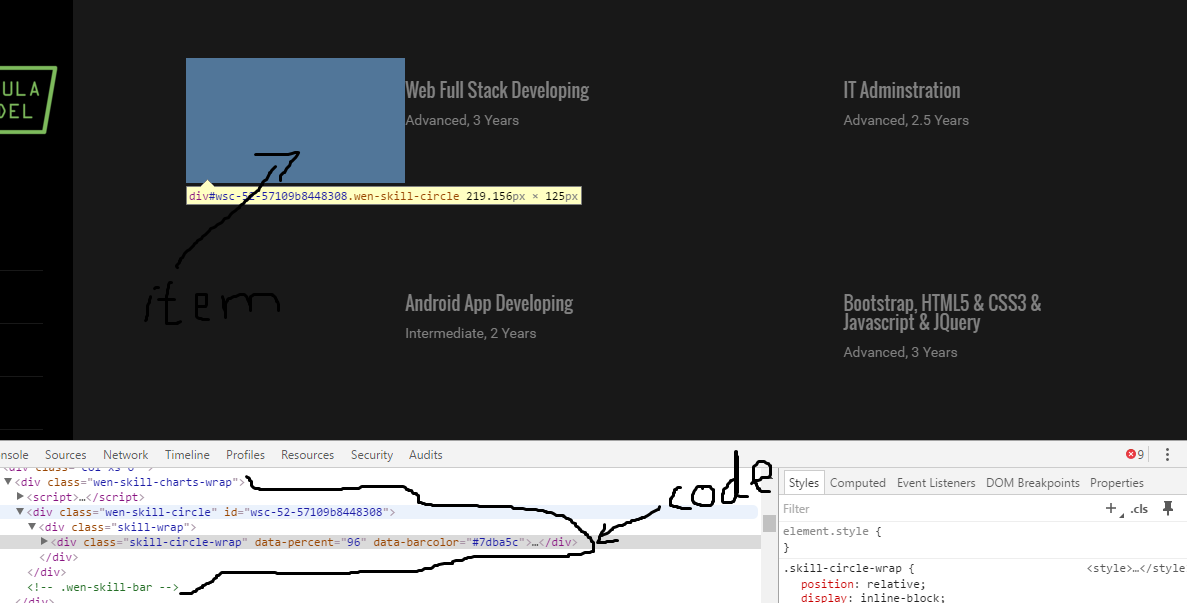Screen dimensions: 1187x603
Task: Click the Elements panel vertical scrollbar thumb
Action: tap(769, 523)
